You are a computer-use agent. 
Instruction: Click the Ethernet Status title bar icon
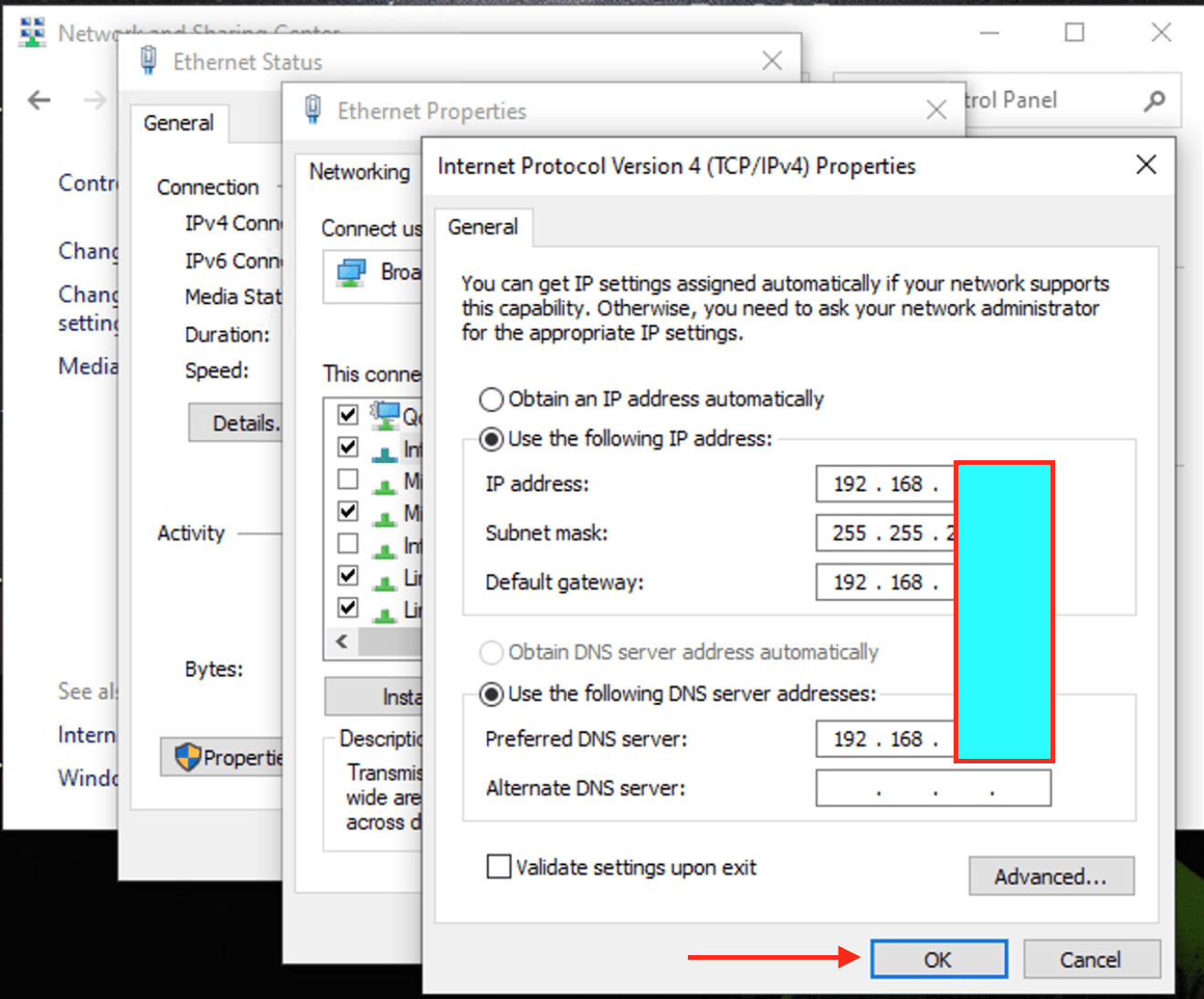148,61
